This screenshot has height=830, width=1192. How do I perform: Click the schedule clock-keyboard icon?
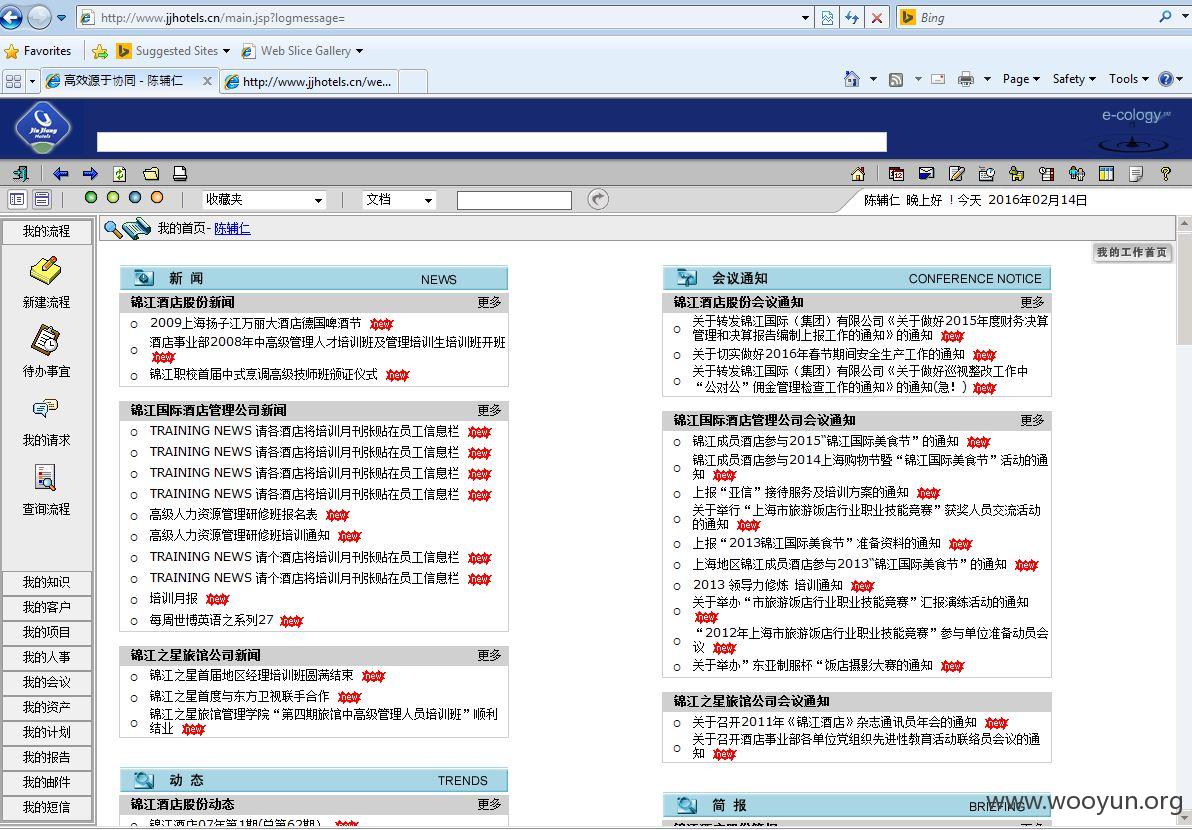[x=987, y=174]
